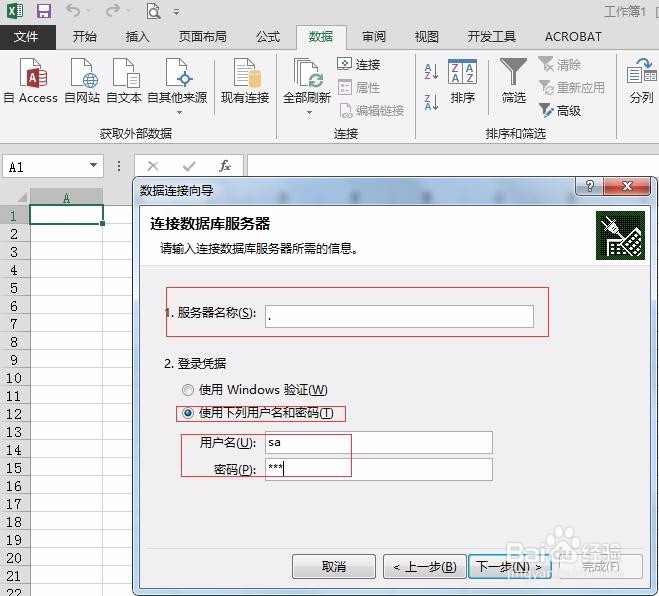Image resolution: width=659 pixels, height=596 pixels.
Task: Select column A header
Action: click(66, 198)
